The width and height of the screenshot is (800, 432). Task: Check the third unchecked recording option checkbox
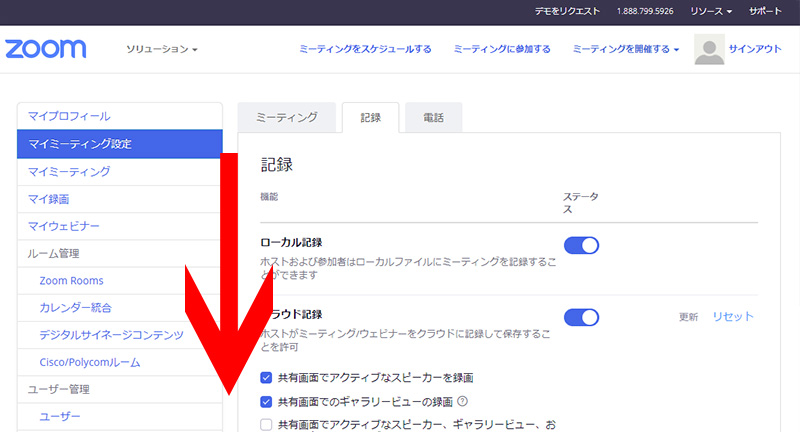coord(266,426)
